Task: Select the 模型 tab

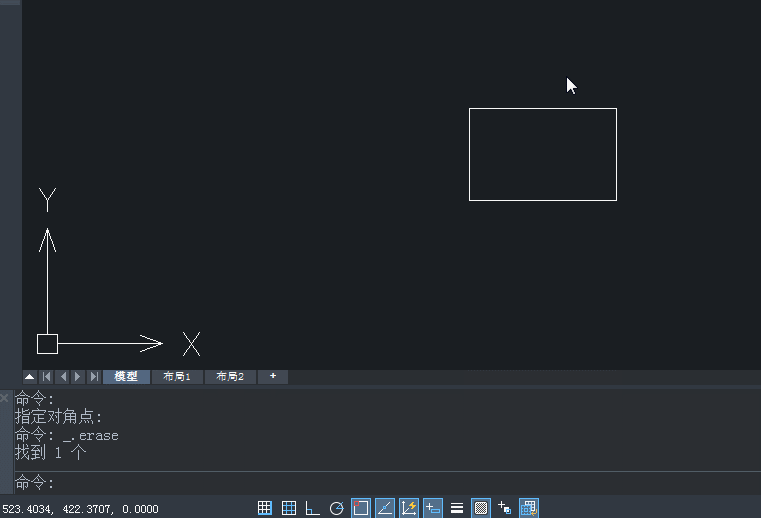Action: pos(126,377)
